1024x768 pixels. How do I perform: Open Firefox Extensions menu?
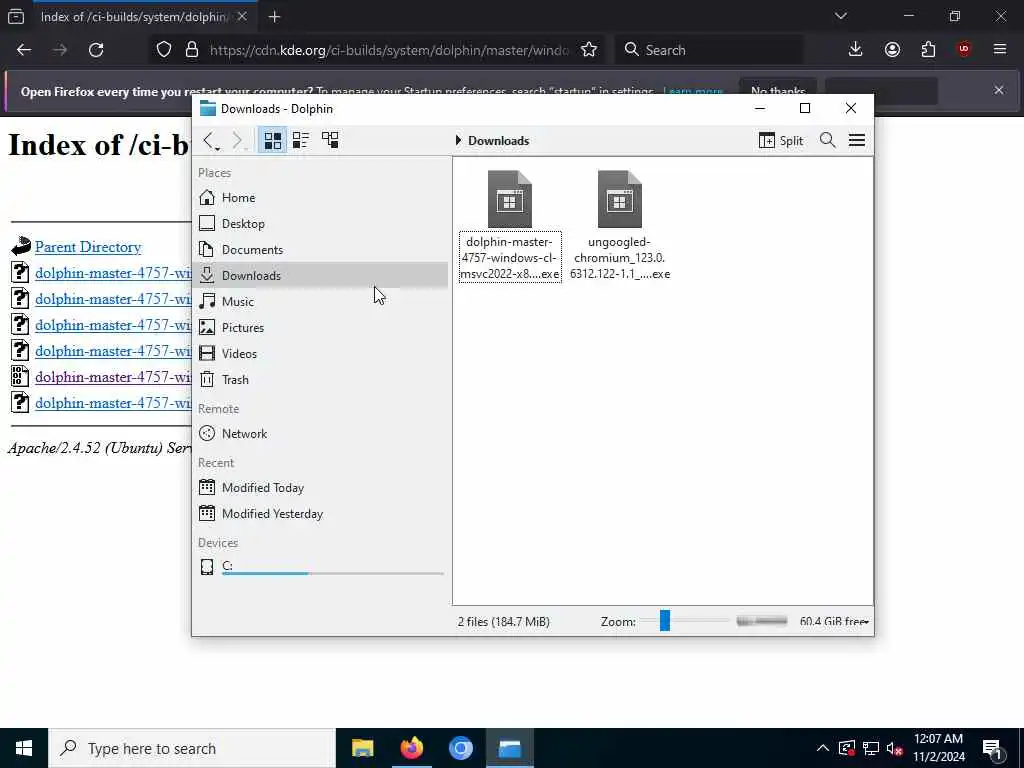[x=928, y=50]
